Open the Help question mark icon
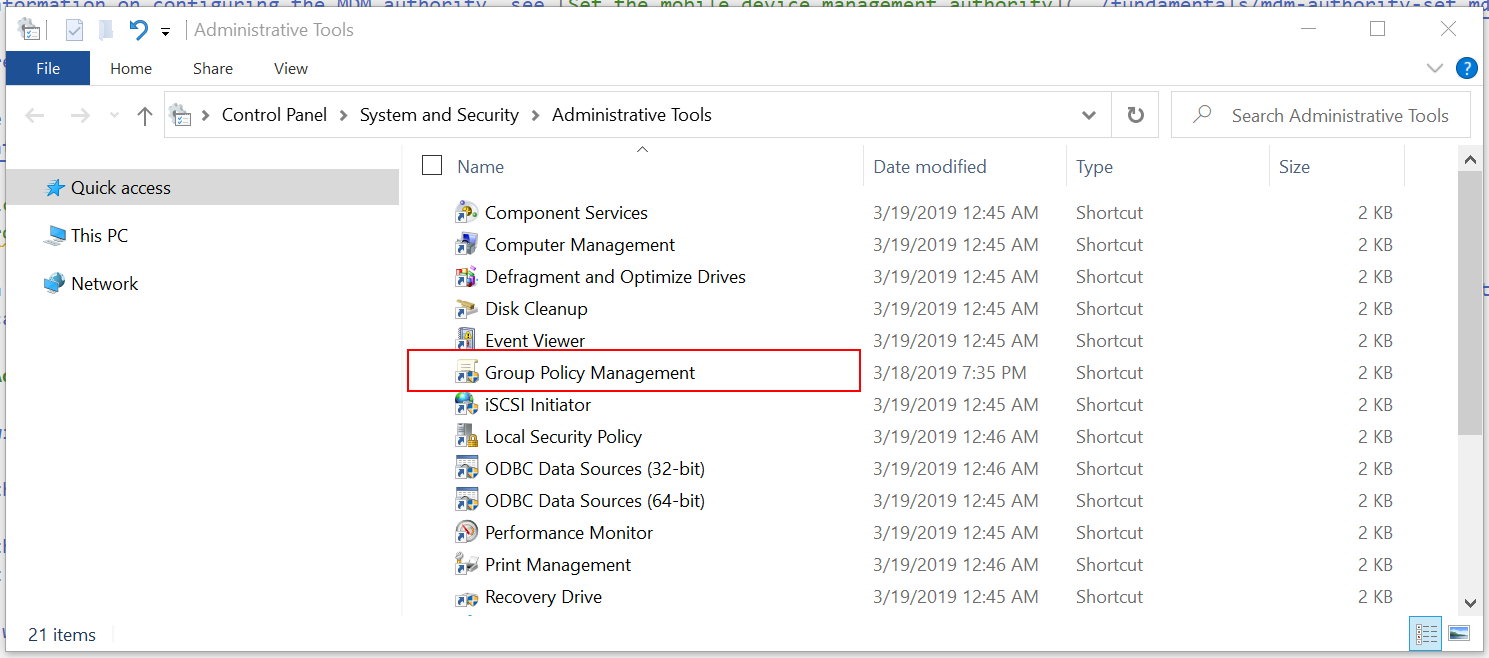 point(1466,68)
